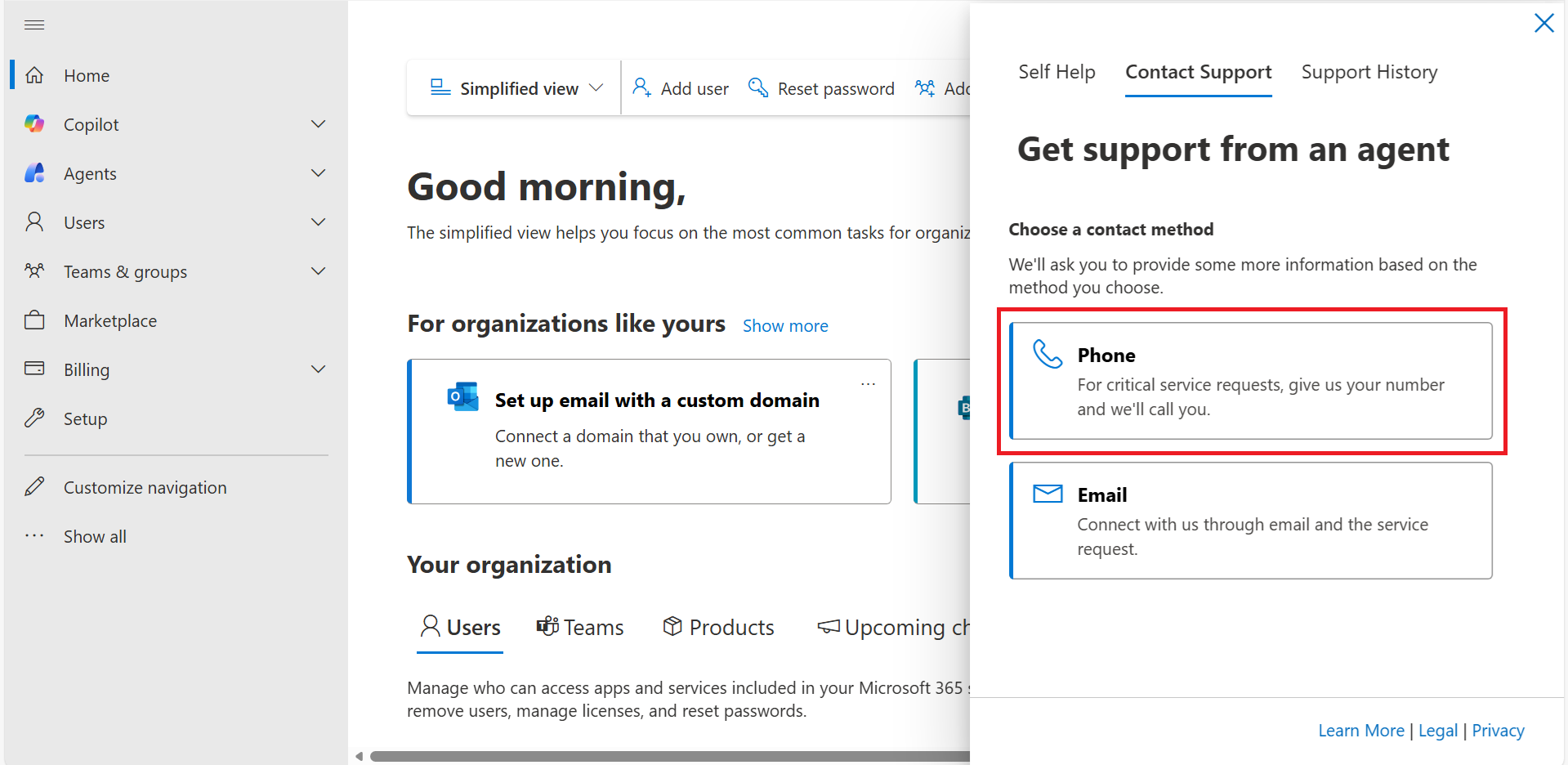Click the Home house icon in sidebar

point(34,75)
